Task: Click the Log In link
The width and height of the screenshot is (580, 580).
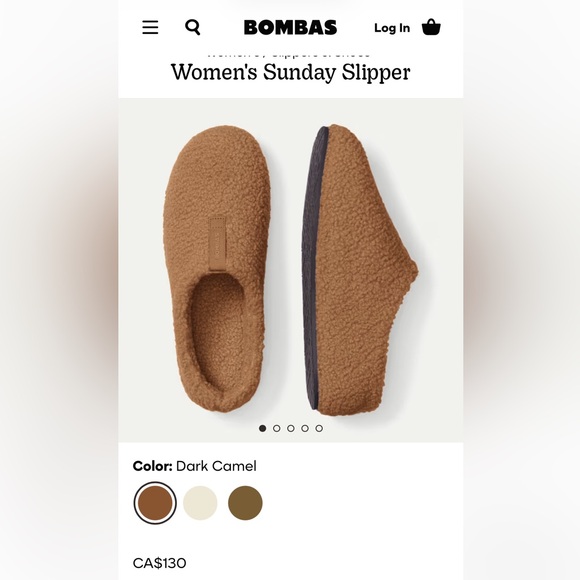Action: pyautogui.click(x=392, y=28)
